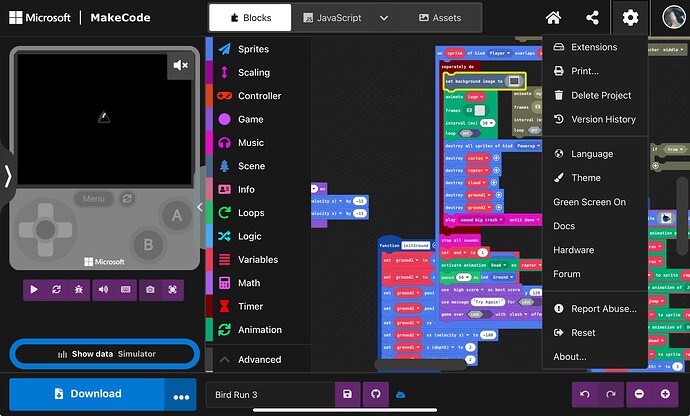Open the image picker in set background image block
Viewport: 690px width, 416px height.
pos(514,81)
